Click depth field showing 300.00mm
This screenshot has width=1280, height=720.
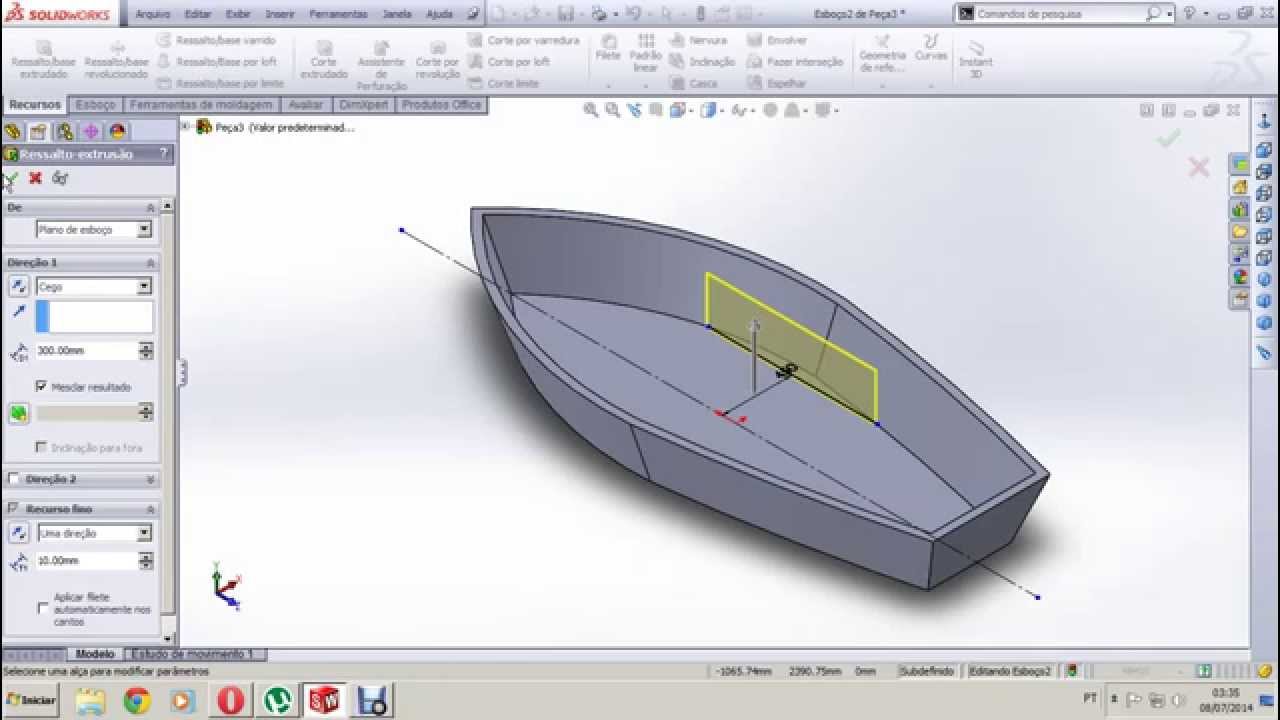[86, 351]
